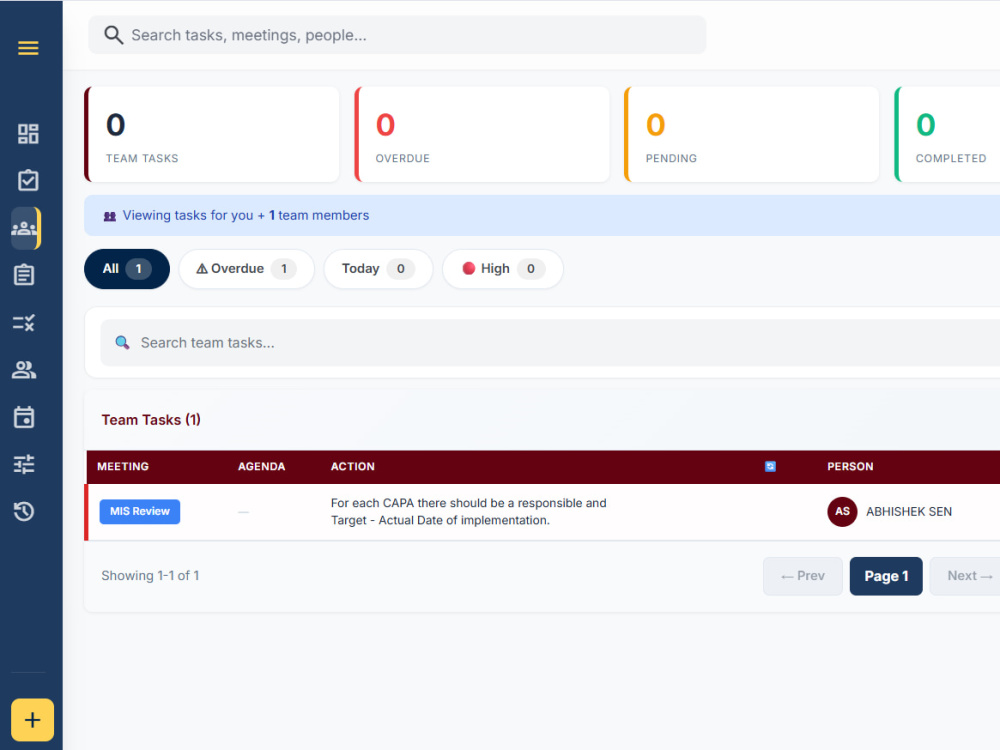
Task: Open the dashboard grid icon
Action: [28, 134]
